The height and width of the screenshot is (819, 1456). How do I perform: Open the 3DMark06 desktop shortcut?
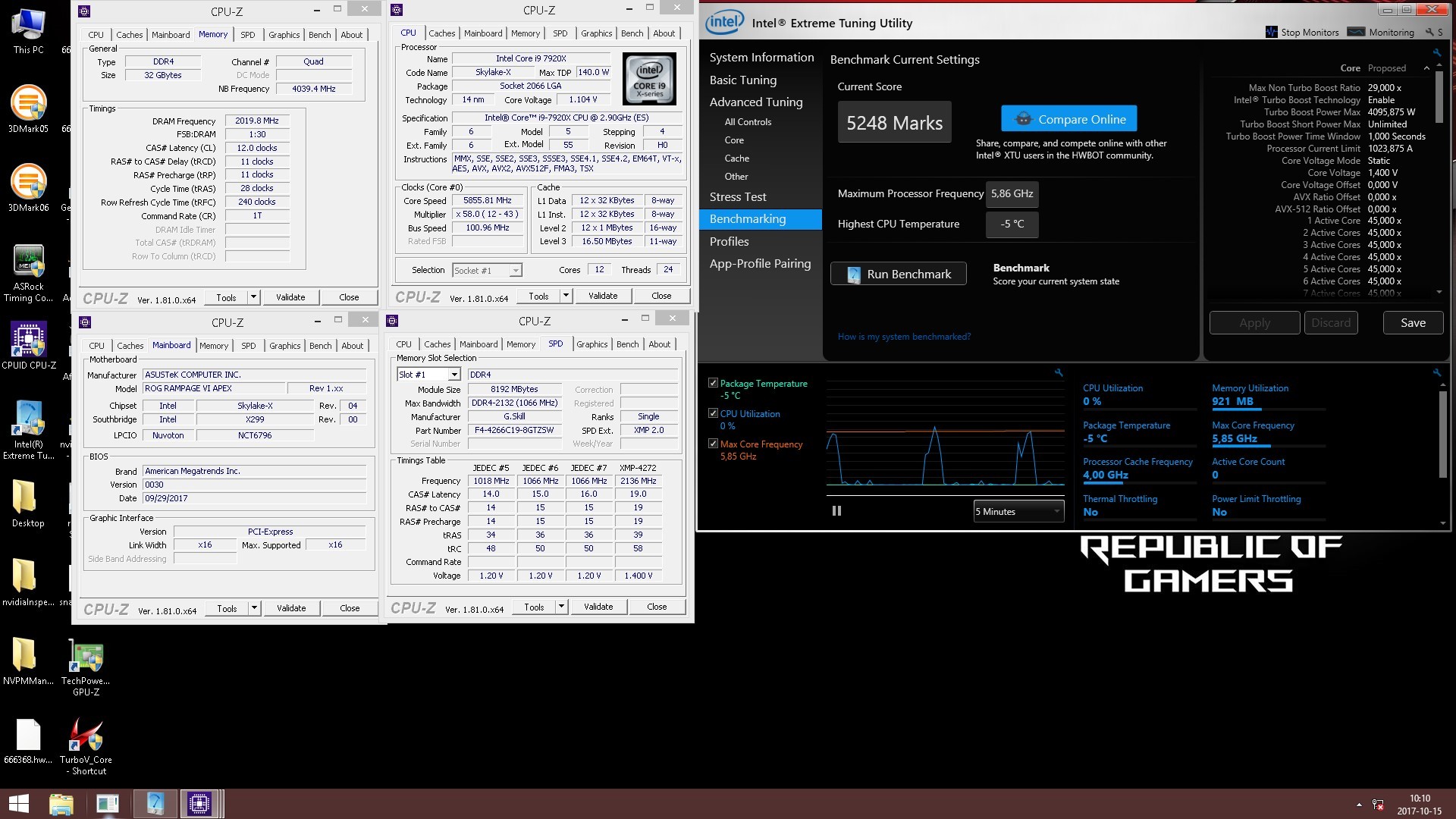(28, 187)
